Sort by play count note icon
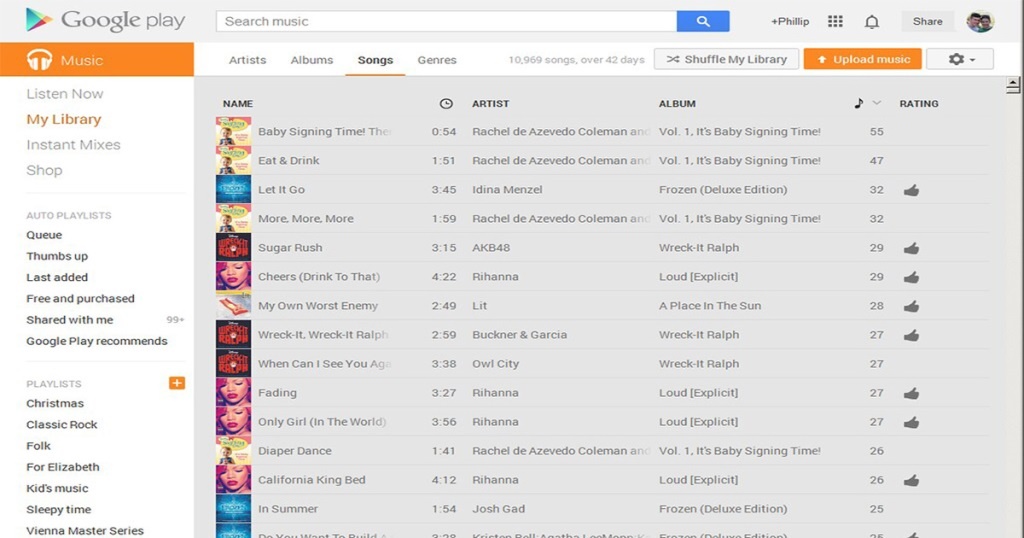1024x538 pixels. pyautogui.click(x=859, y=103)
